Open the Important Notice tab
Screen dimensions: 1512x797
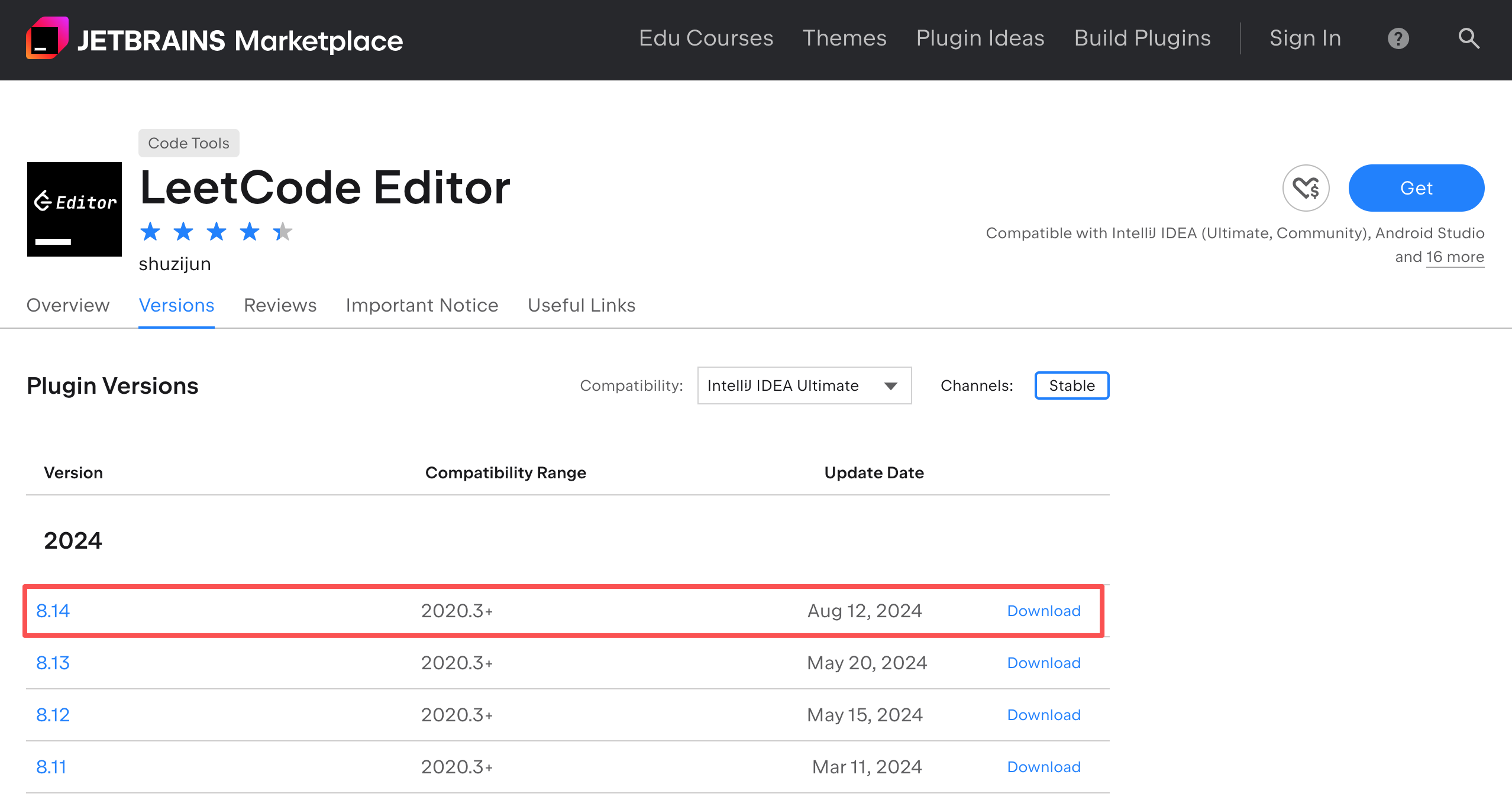click(x=422, y=305)
